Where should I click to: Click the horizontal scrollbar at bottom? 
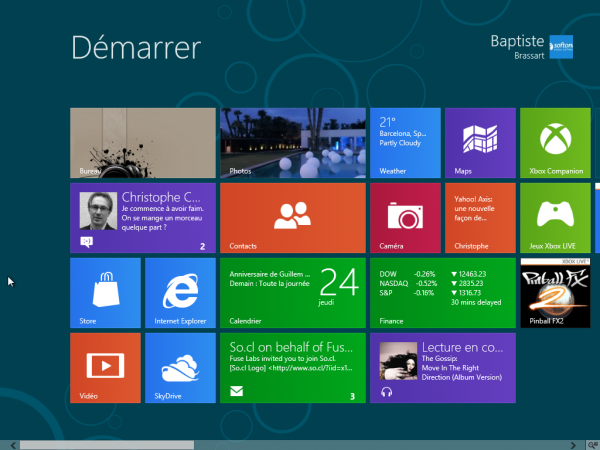(x=108, y=444)
